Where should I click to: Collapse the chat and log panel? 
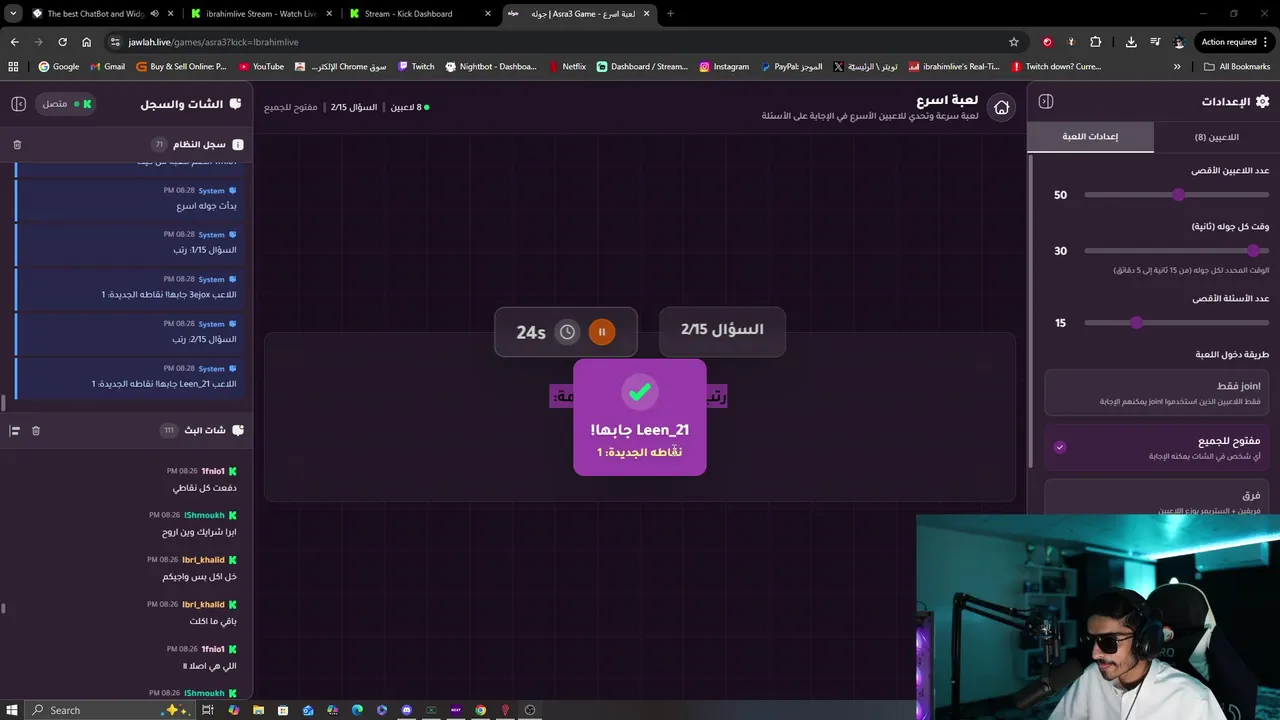tap(18, 104)
